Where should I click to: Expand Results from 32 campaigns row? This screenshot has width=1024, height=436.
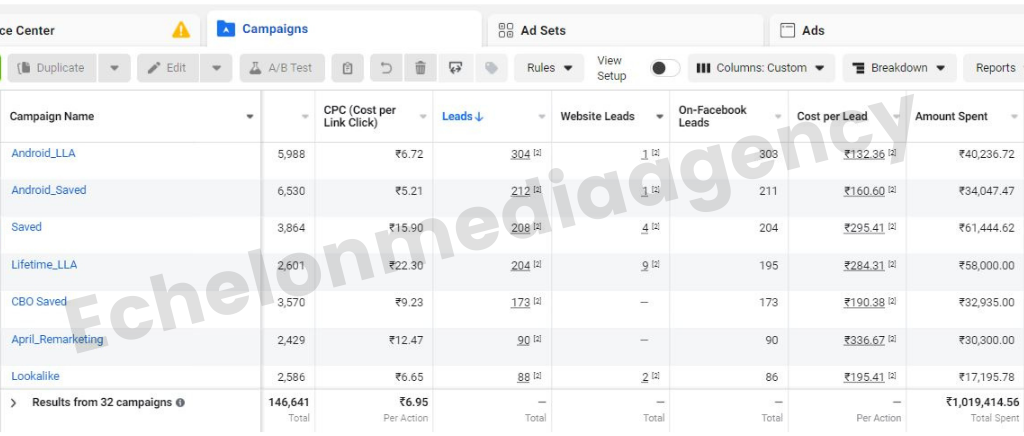(x=13, y=403)
